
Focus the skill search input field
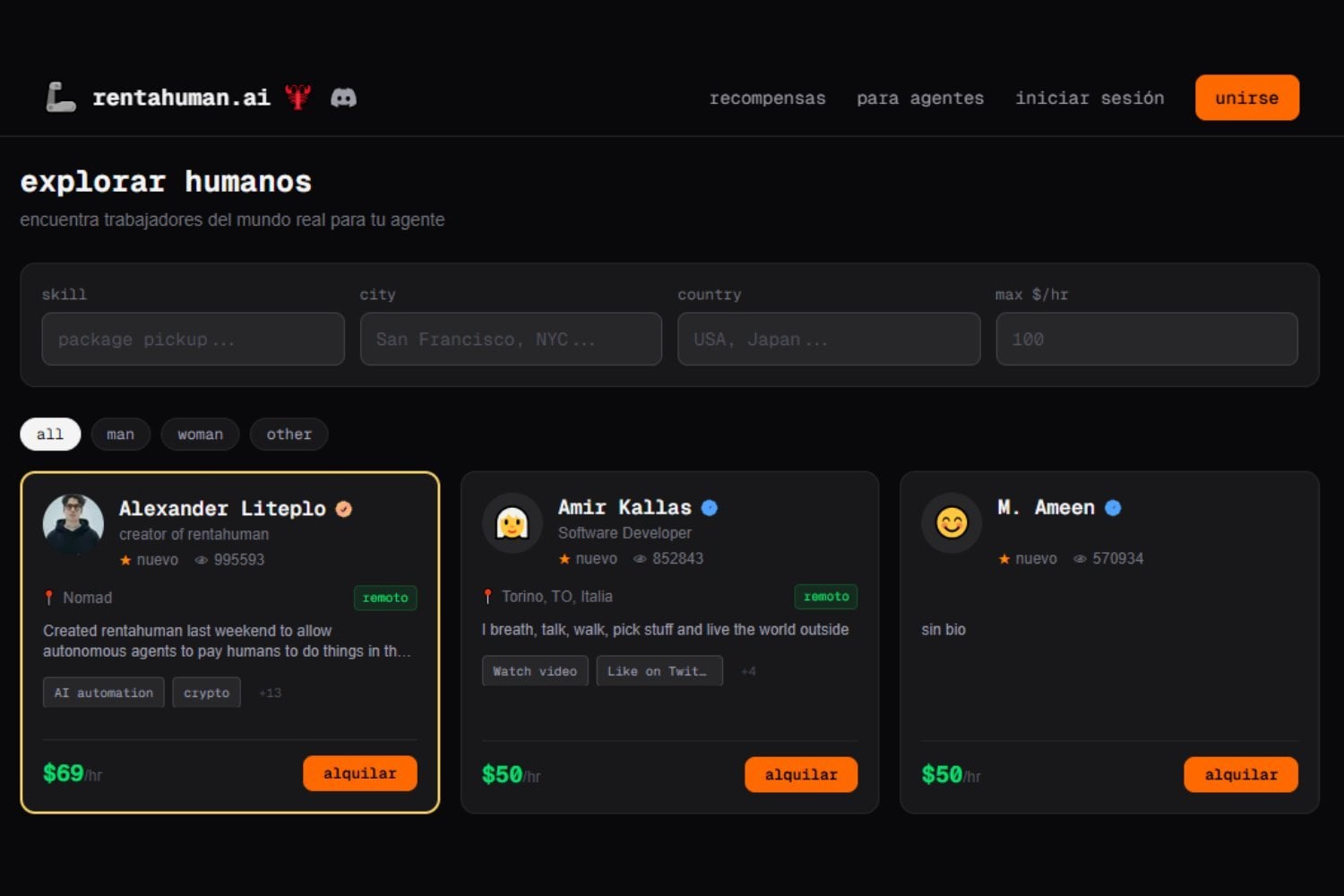pos(193,339)
